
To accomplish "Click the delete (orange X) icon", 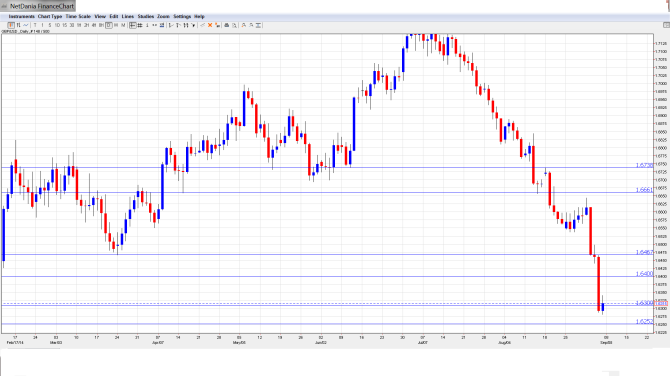I will 210,25.
